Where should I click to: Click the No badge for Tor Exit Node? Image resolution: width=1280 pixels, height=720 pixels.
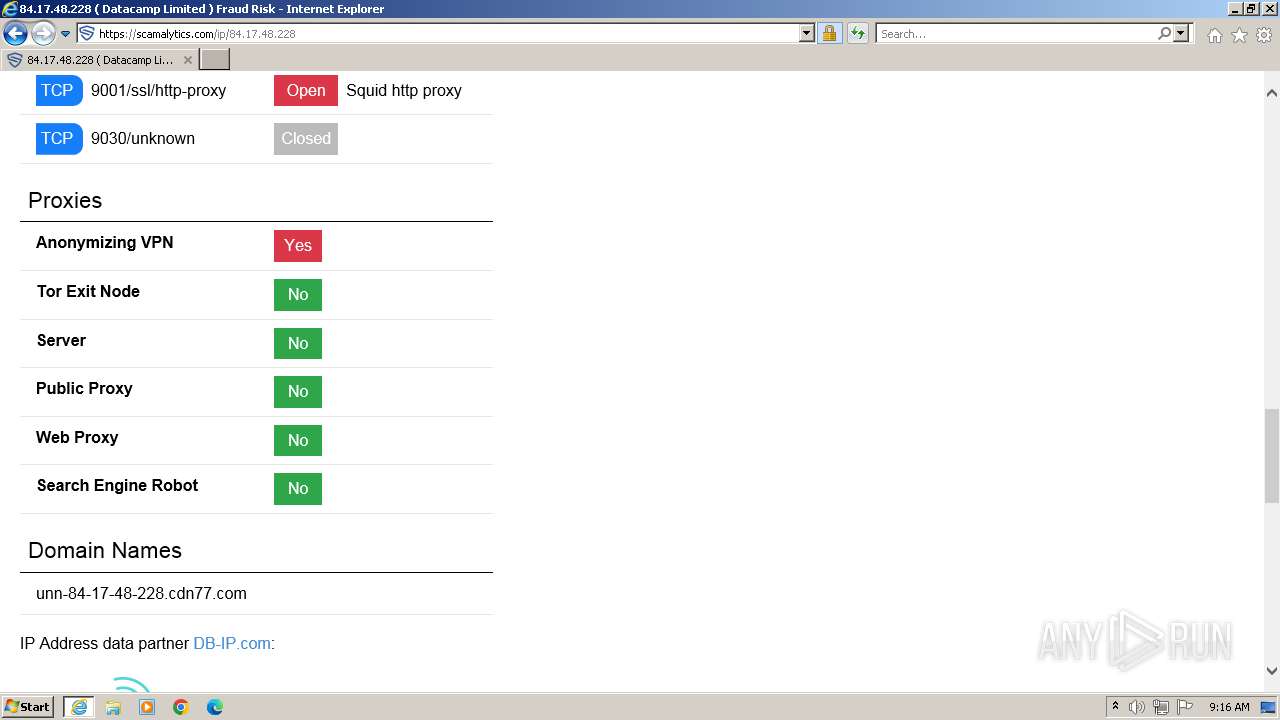tap(298, 294)
